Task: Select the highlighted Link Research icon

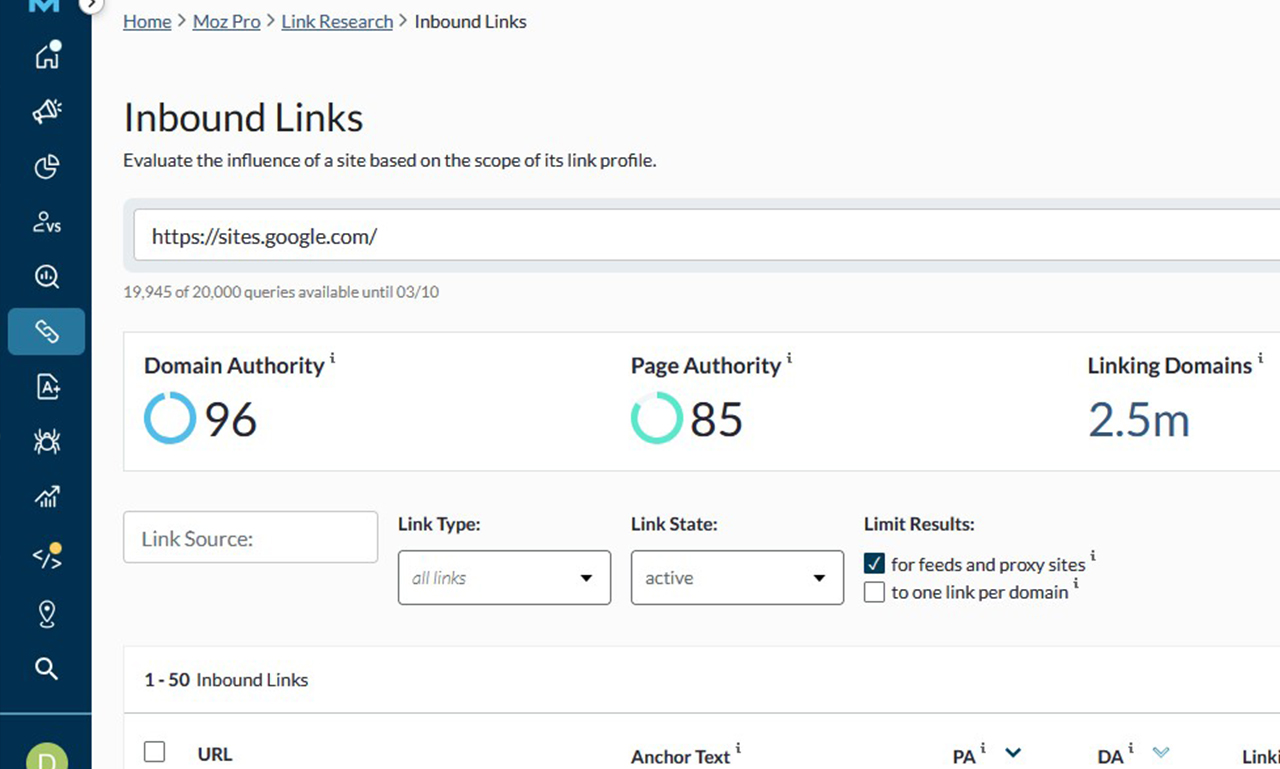Action: (x=46, y=331)
